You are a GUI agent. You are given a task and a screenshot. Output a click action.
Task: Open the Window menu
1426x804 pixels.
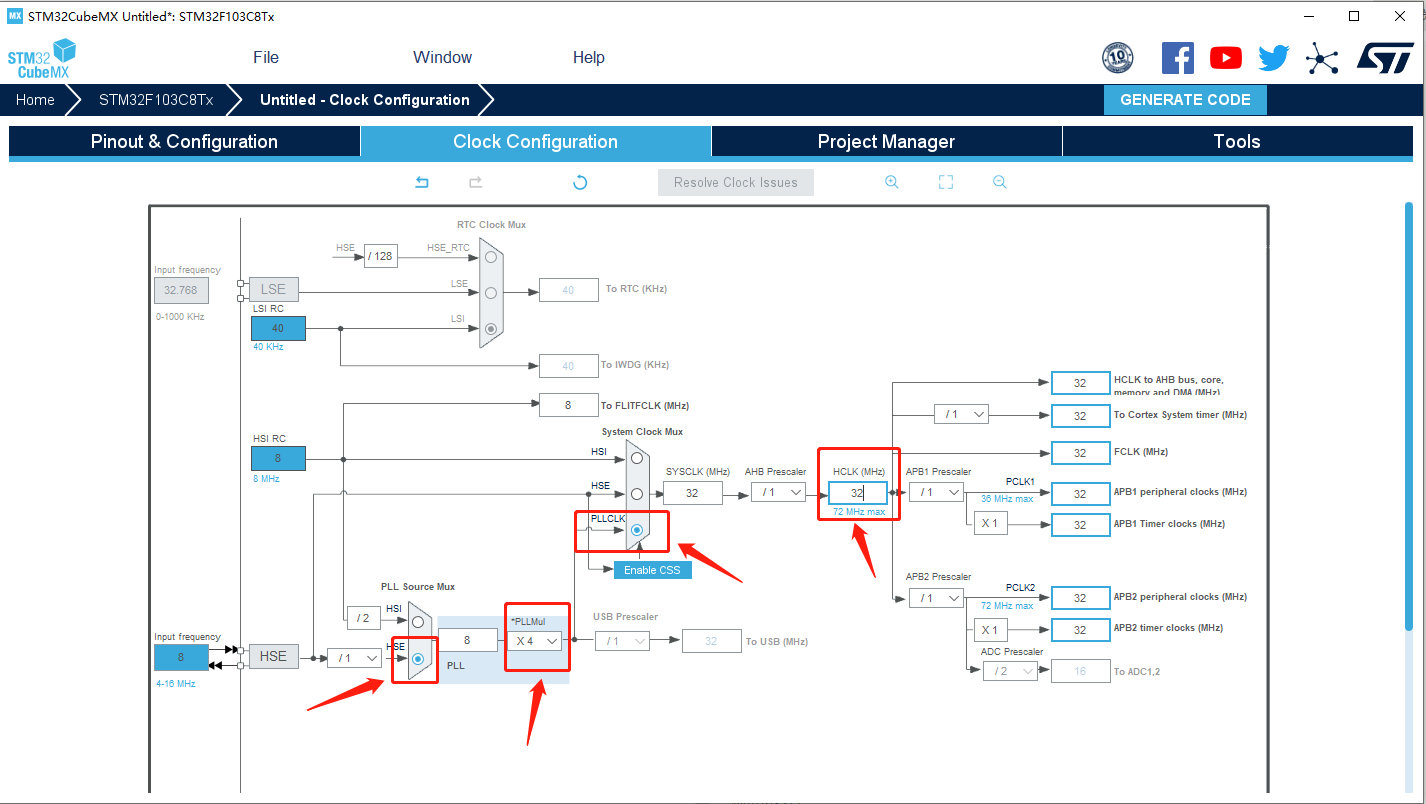tap(443, 58)
